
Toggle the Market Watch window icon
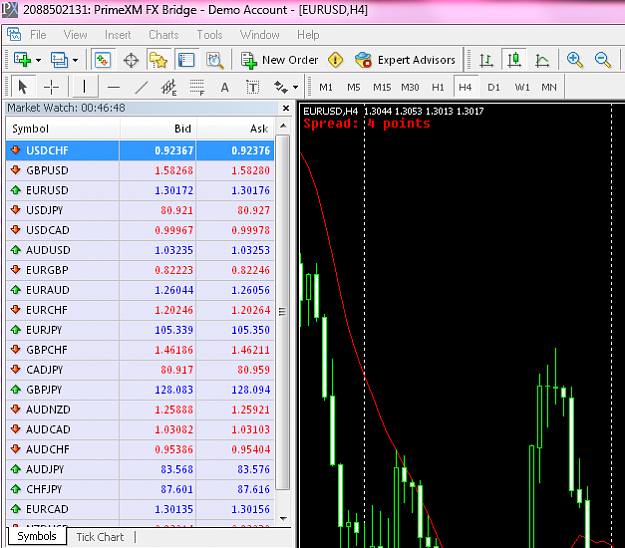[103, 60]
